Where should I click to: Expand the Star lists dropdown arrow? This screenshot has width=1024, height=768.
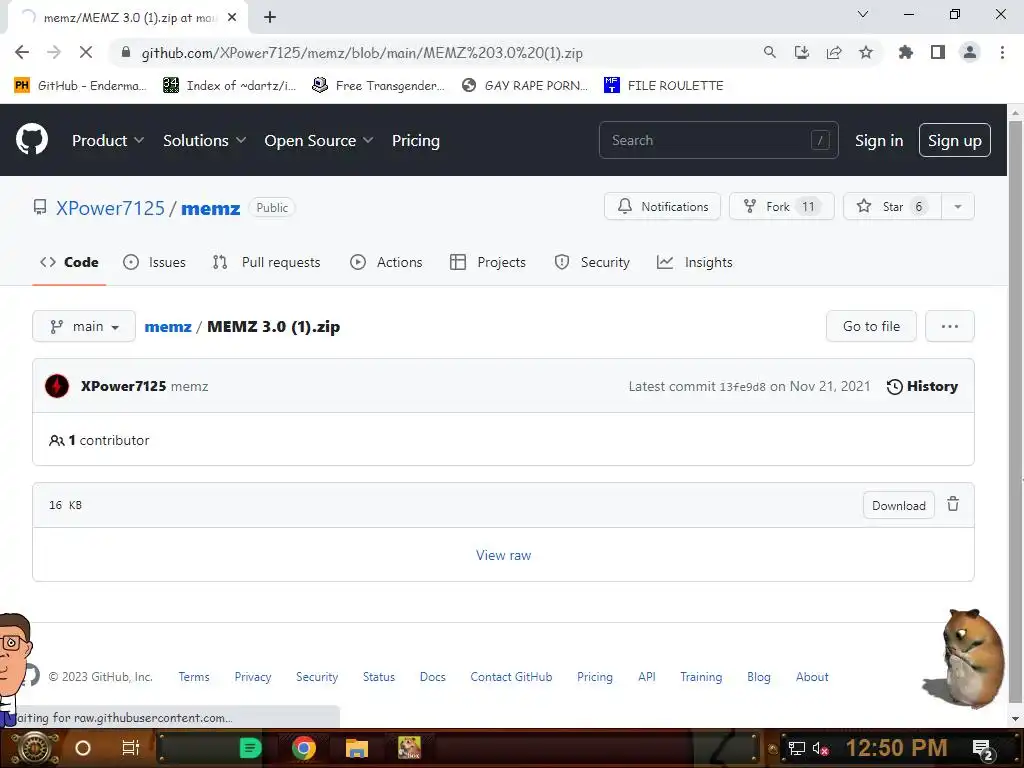[957, 206]
